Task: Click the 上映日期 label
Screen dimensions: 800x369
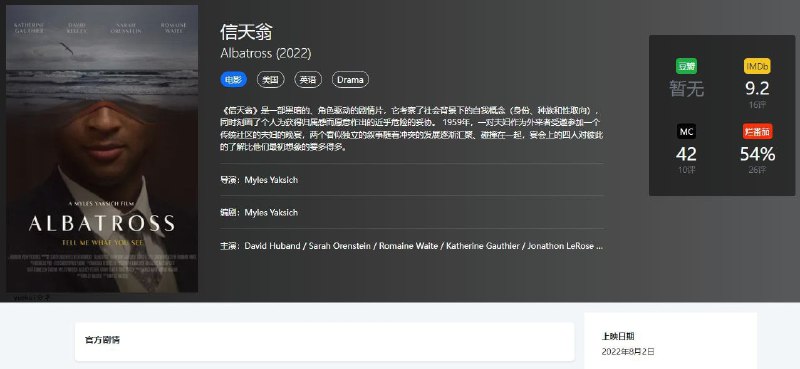Action: pos(618,336)
